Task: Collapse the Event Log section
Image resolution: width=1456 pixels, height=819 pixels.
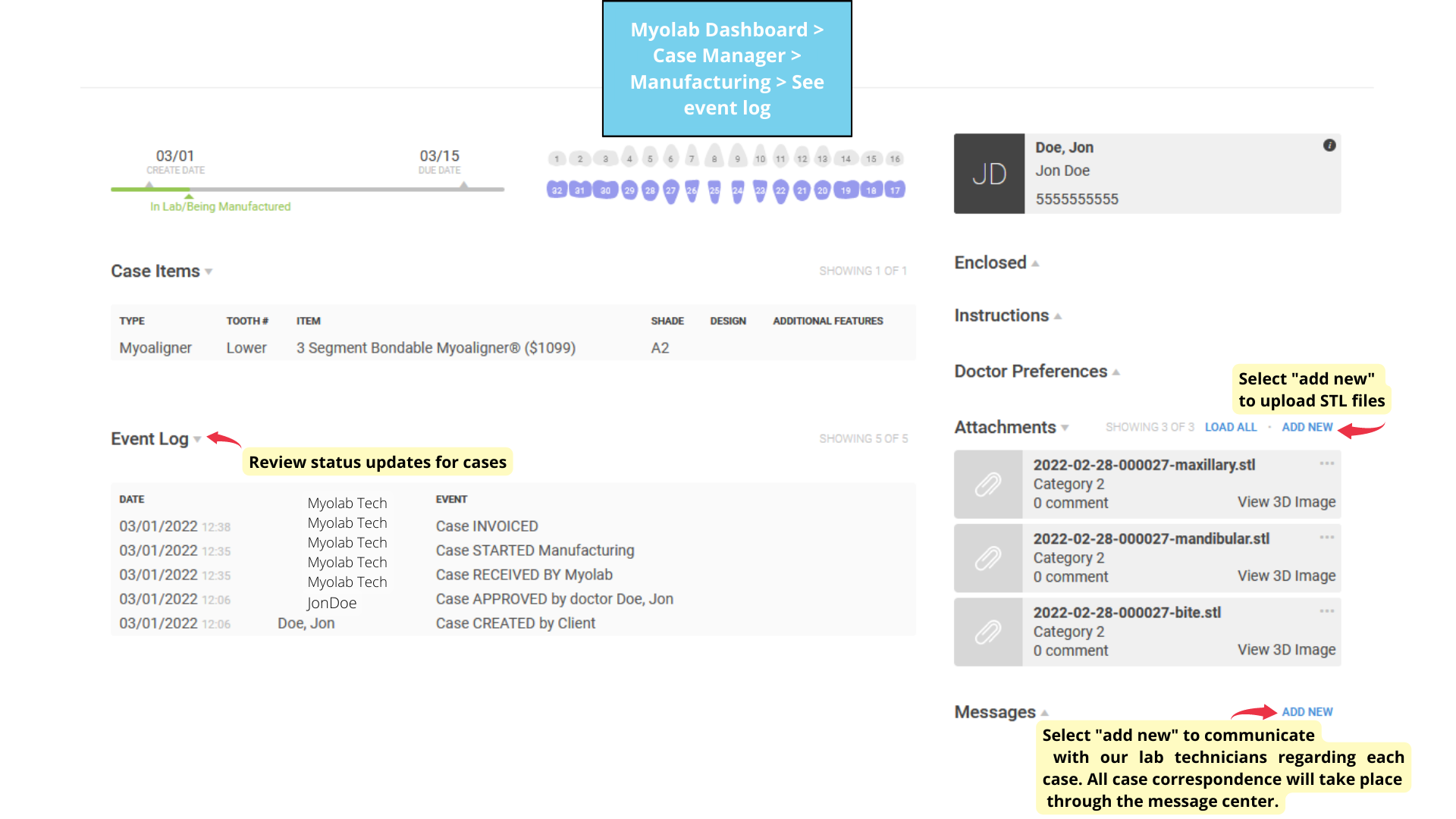Action: (x=197, y=440)
